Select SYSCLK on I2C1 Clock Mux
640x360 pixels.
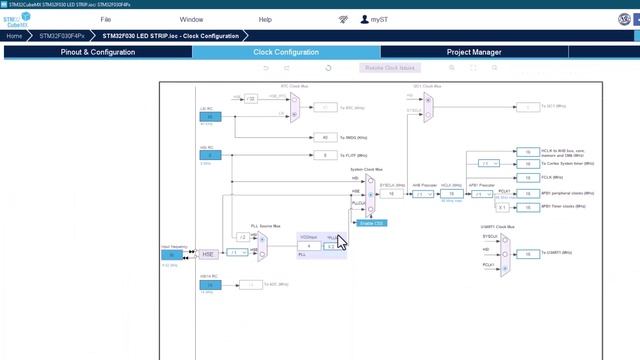pyautogui.click(x=428, y=115)
